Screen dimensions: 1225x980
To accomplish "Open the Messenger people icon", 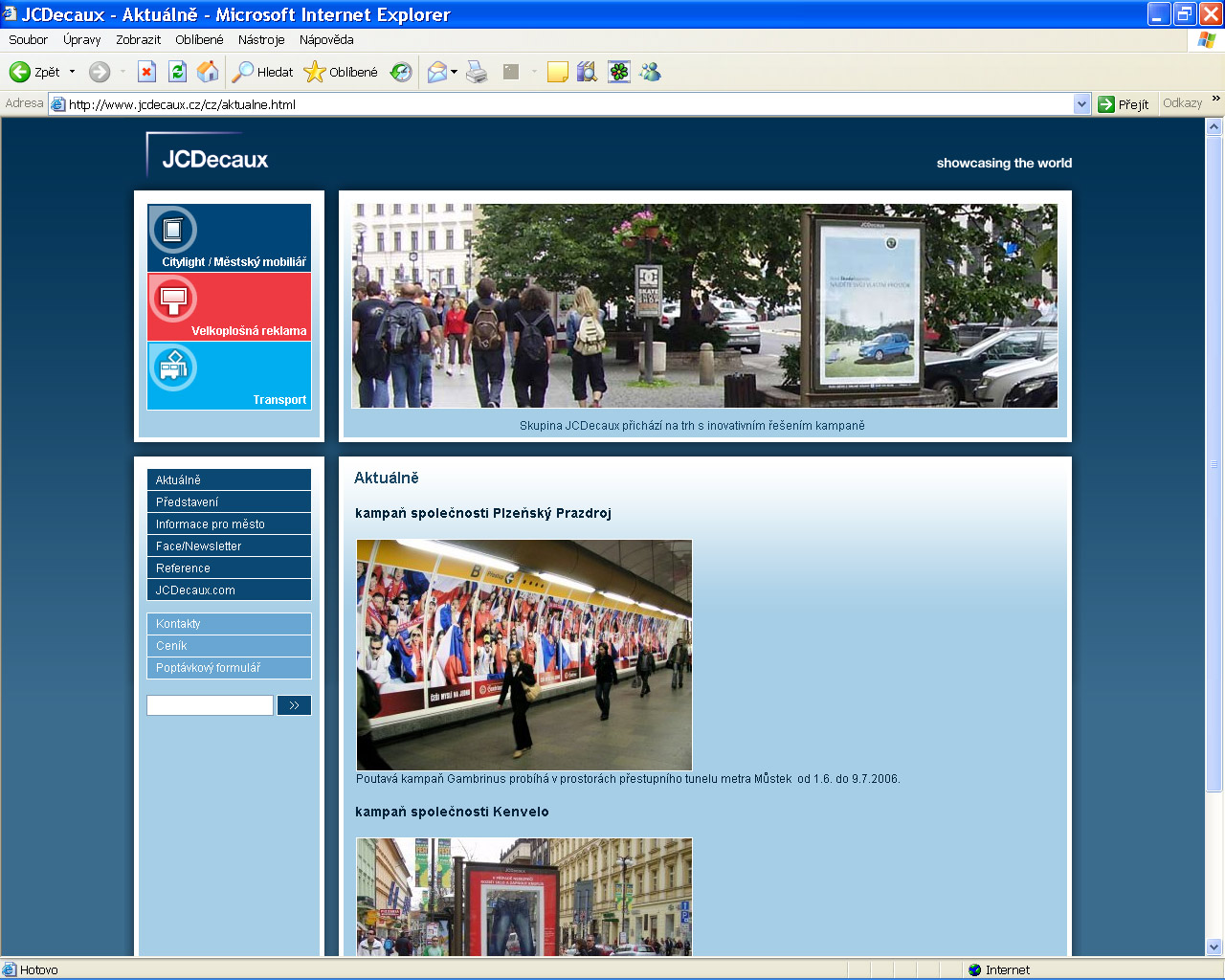I will (x=651, y=72).
